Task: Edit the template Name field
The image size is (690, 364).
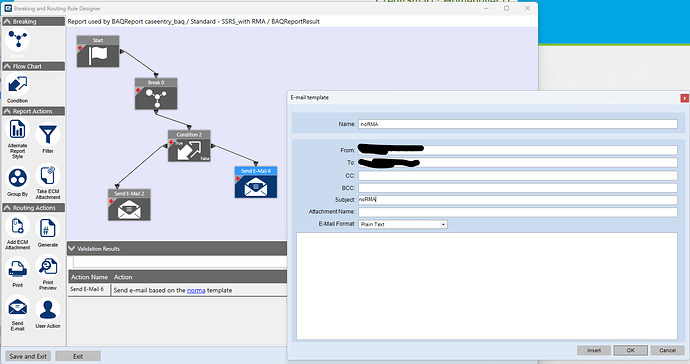Action: (x=518, y=124)
